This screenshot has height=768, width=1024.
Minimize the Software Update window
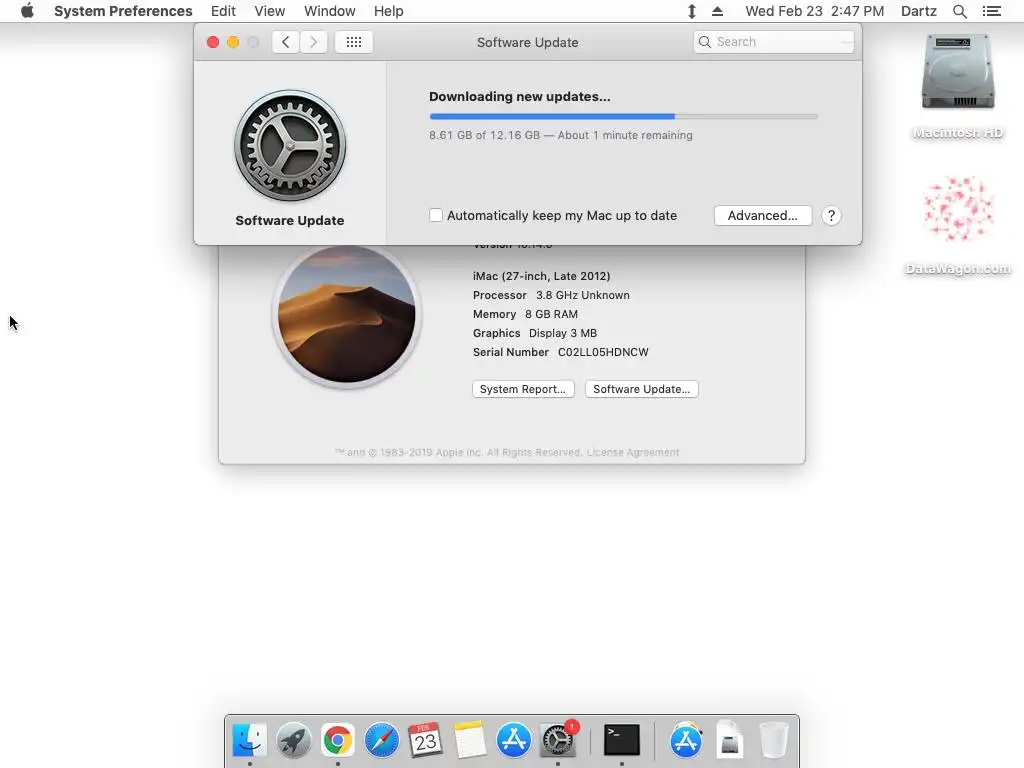pyautogui.click(x=233, y=42)
